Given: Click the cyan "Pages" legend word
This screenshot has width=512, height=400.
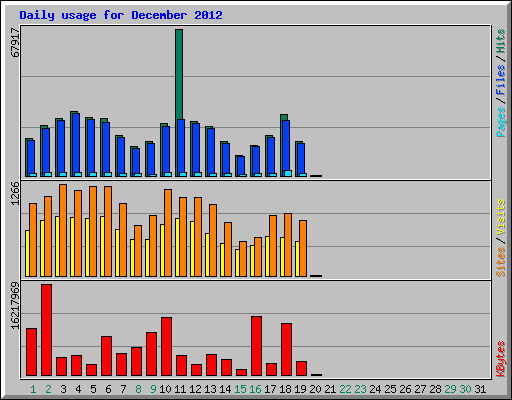Looking at the screenshot, I should coord(501,122).
